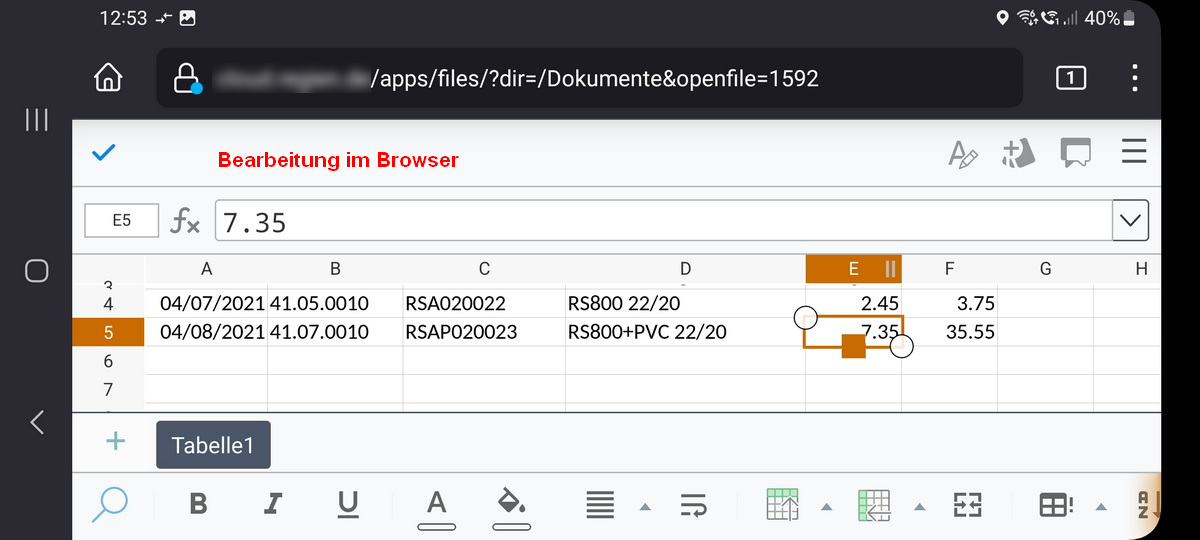Image resolution: width=1200 pixels, height=540 pixels.
Task: Switch to the Tabelle1 sheet tab
Action: (x=213, y=445)
